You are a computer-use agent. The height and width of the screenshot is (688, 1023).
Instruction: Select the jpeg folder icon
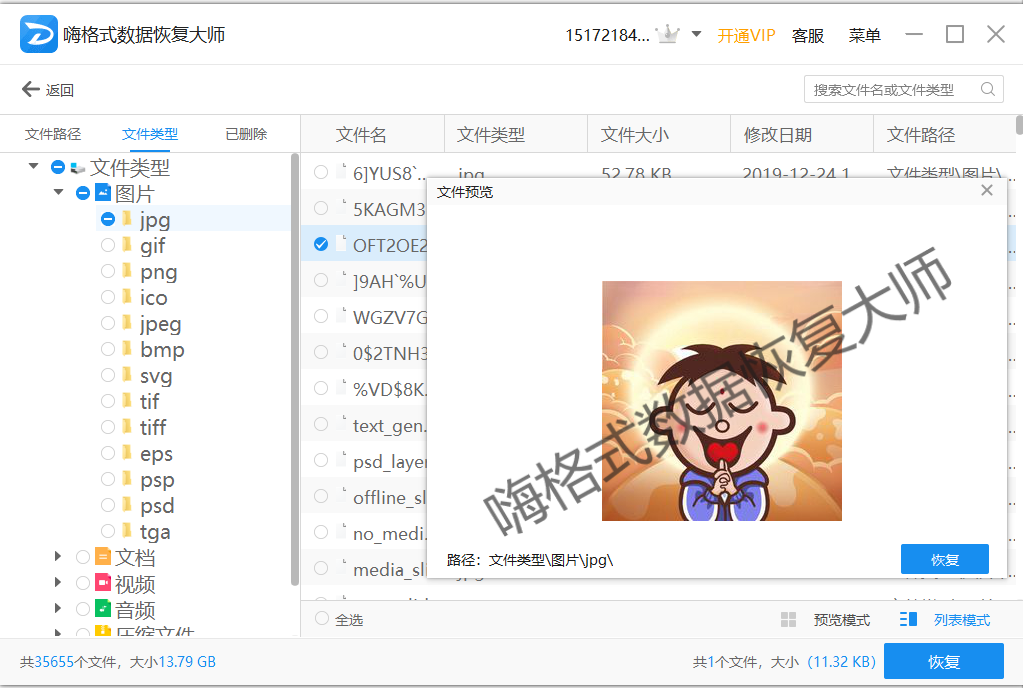coord(127,323)
